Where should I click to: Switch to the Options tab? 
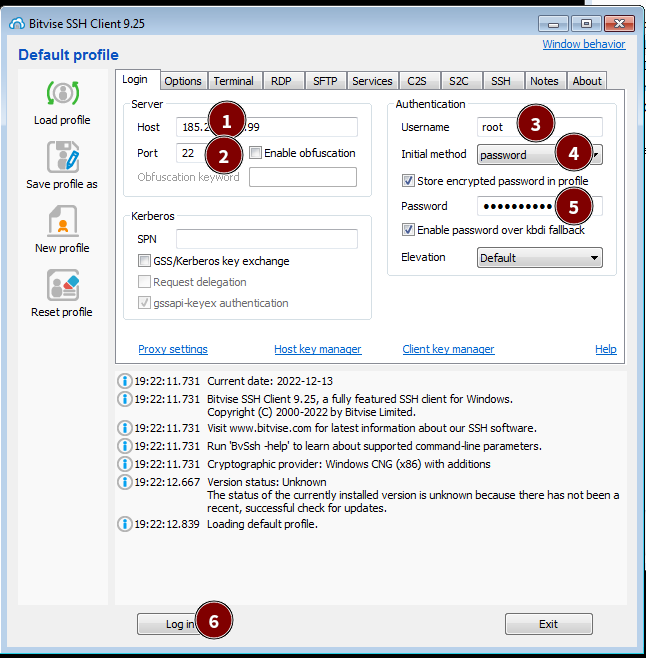click(183, 81)
